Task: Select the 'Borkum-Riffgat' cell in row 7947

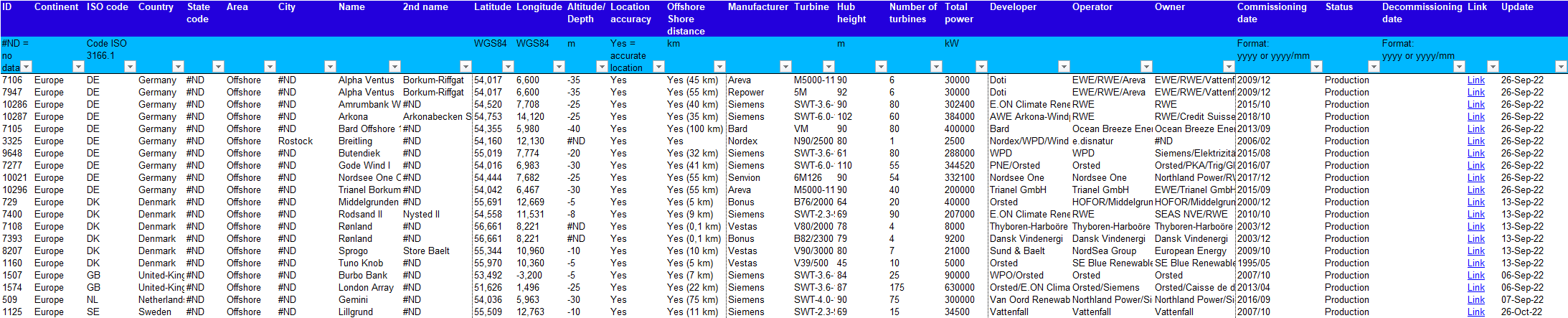Action: pos(436,93)
